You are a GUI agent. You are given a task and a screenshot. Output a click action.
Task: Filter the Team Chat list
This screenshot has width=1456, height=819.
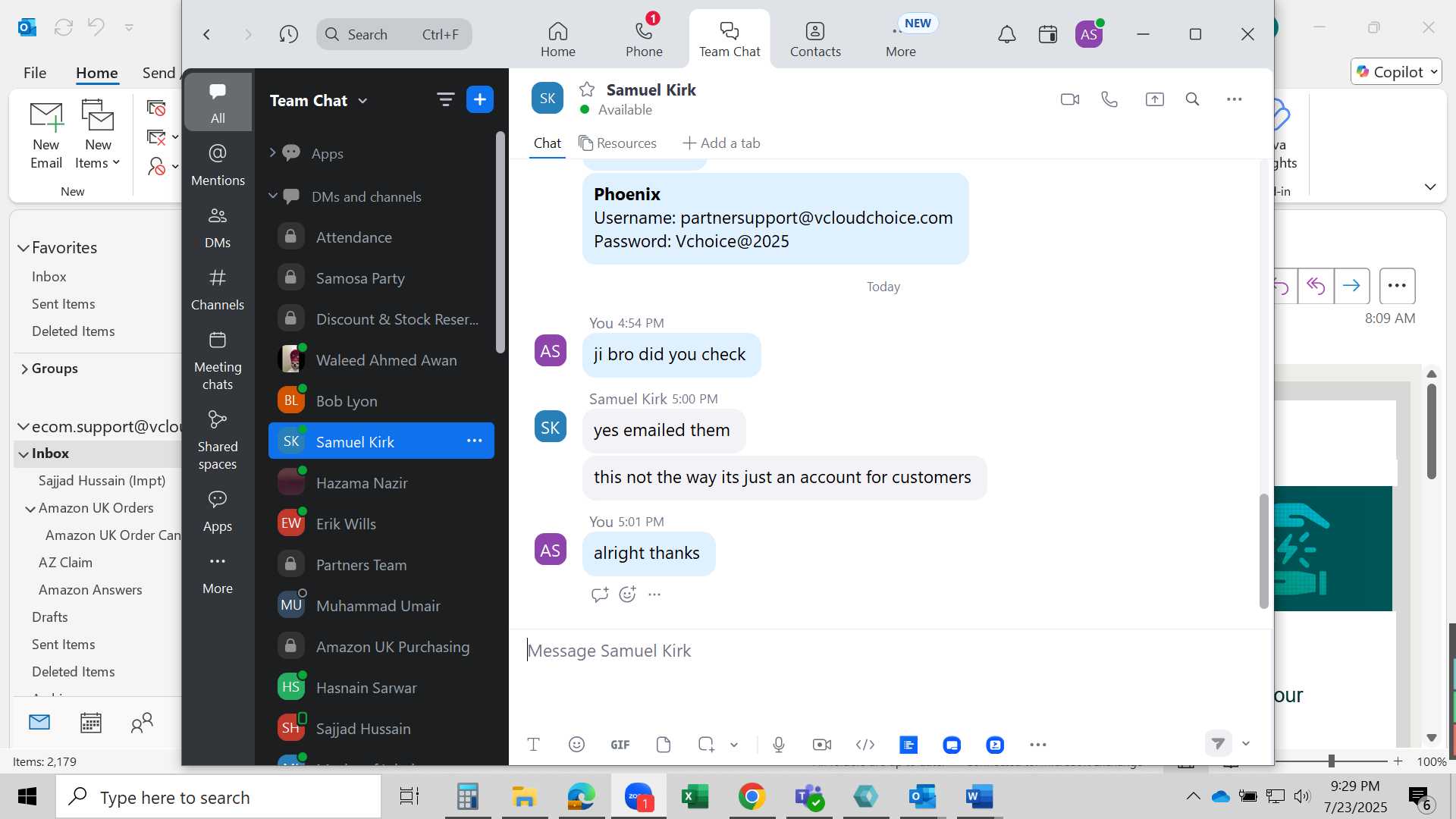coord(445,99)
